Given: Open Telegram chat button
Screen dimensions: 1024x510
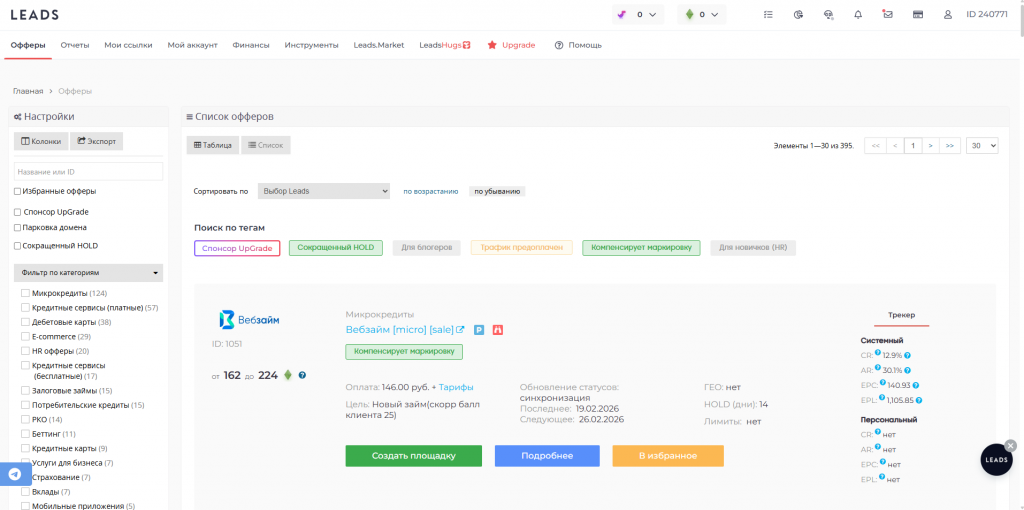Looking at the screenshot, I should pos(15,475).
